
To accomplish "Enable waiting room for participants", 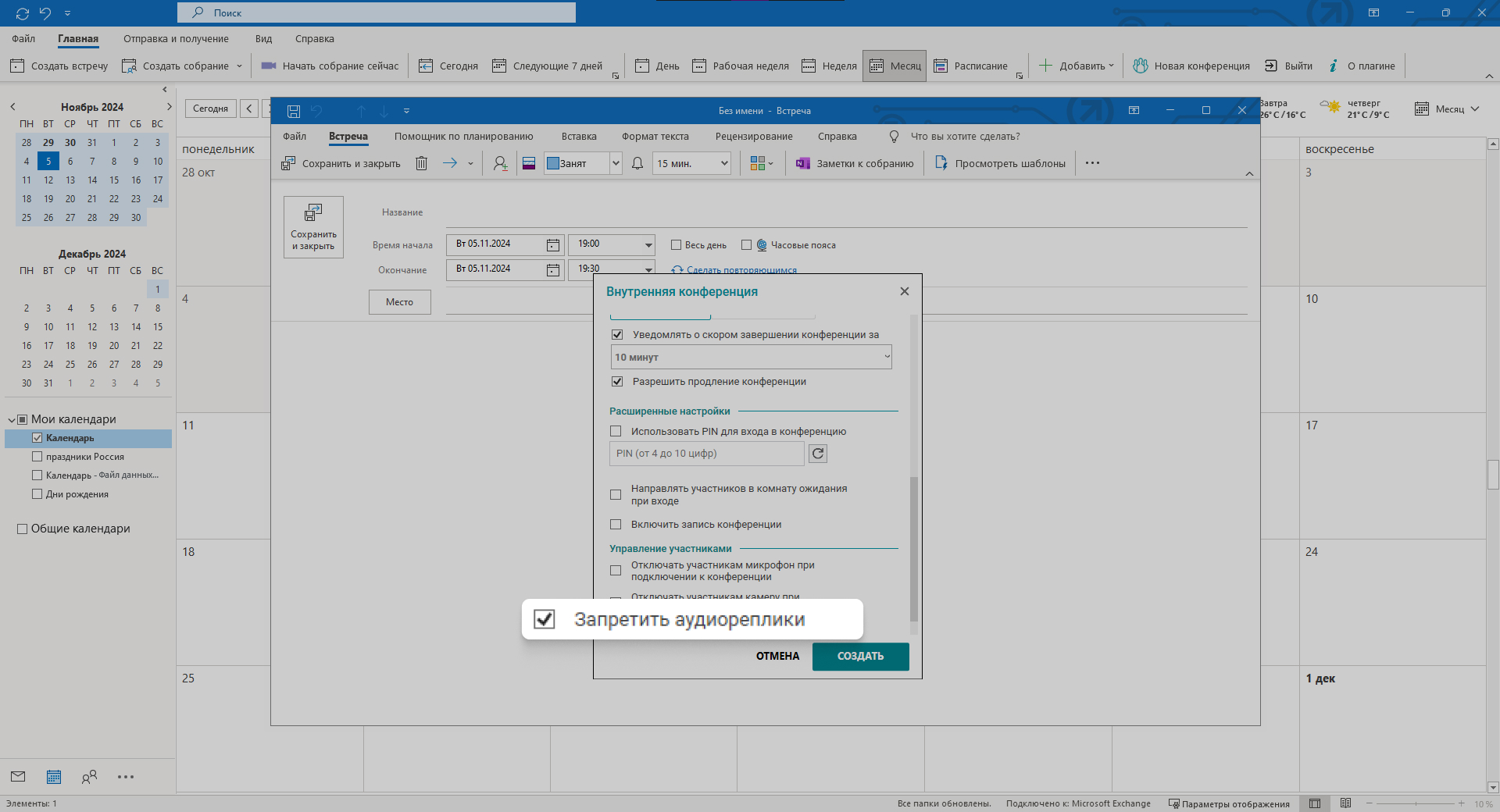I will click(616, 495).
